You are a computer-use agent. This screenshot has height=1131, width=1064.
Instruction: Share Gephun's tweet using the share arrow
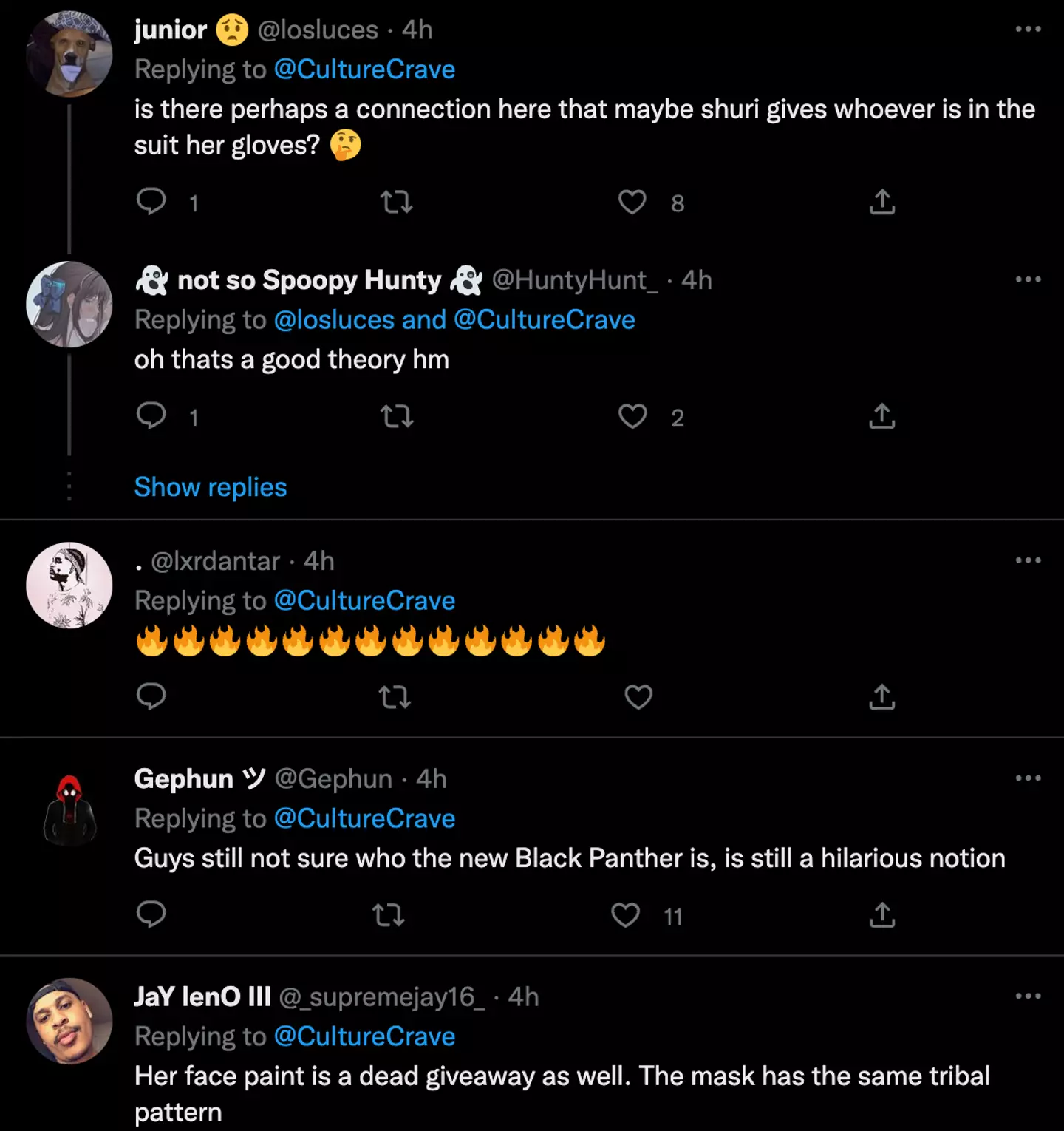pyautogui.click(x=881, y=916)
